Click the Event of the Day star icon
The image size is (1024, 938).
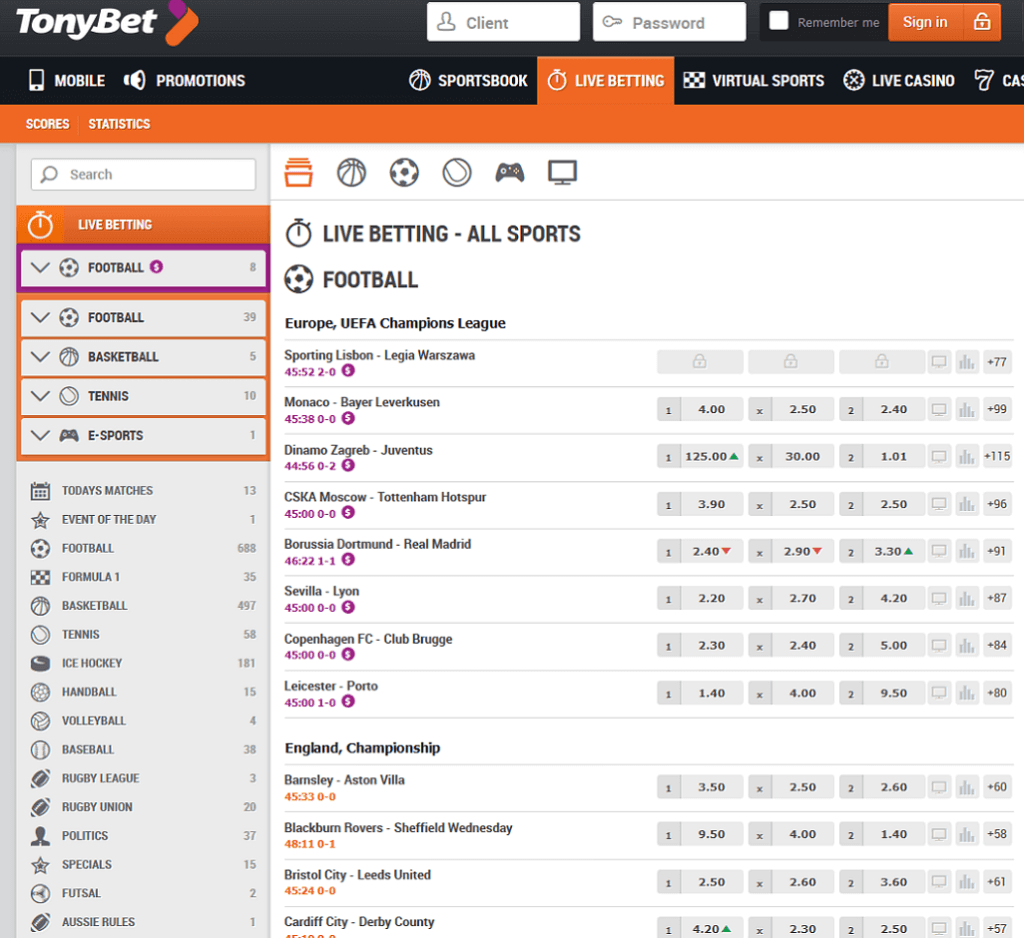pos(40,519)
